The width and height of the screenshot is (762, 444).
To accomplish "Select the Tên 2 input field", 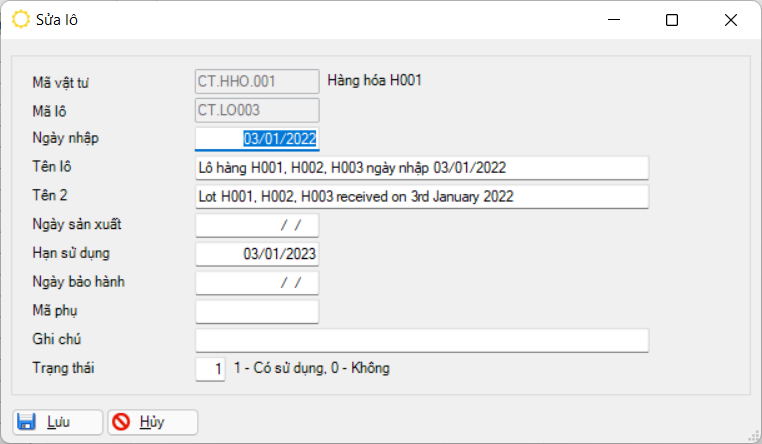I will [x=422, y=196].
